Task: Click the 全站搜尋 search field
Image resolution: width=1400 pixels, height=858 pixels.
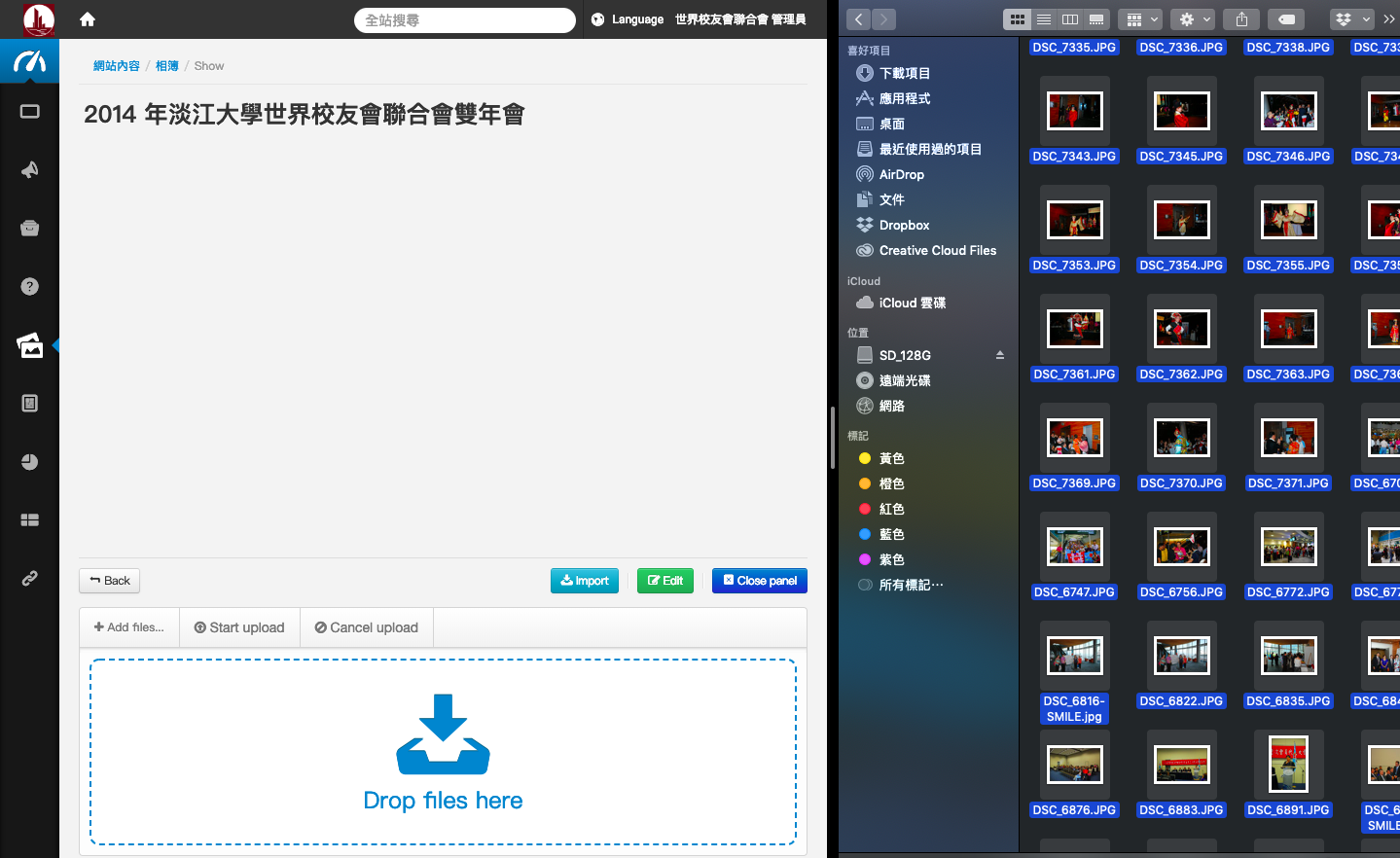Action: pyautogui.click(x=465, y=19)
